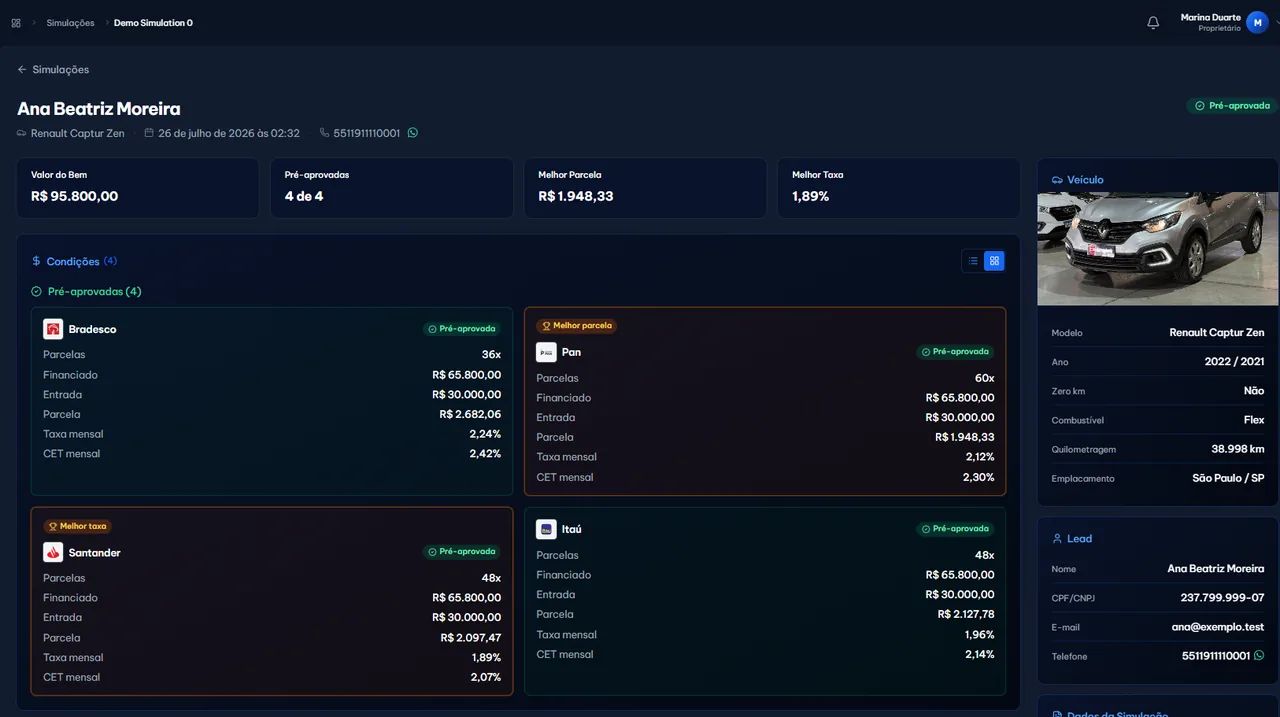Select the Pré-aprovadas 4 de 4 card
This screenshot has height=717, width=1280.
(x=391, y=188)
